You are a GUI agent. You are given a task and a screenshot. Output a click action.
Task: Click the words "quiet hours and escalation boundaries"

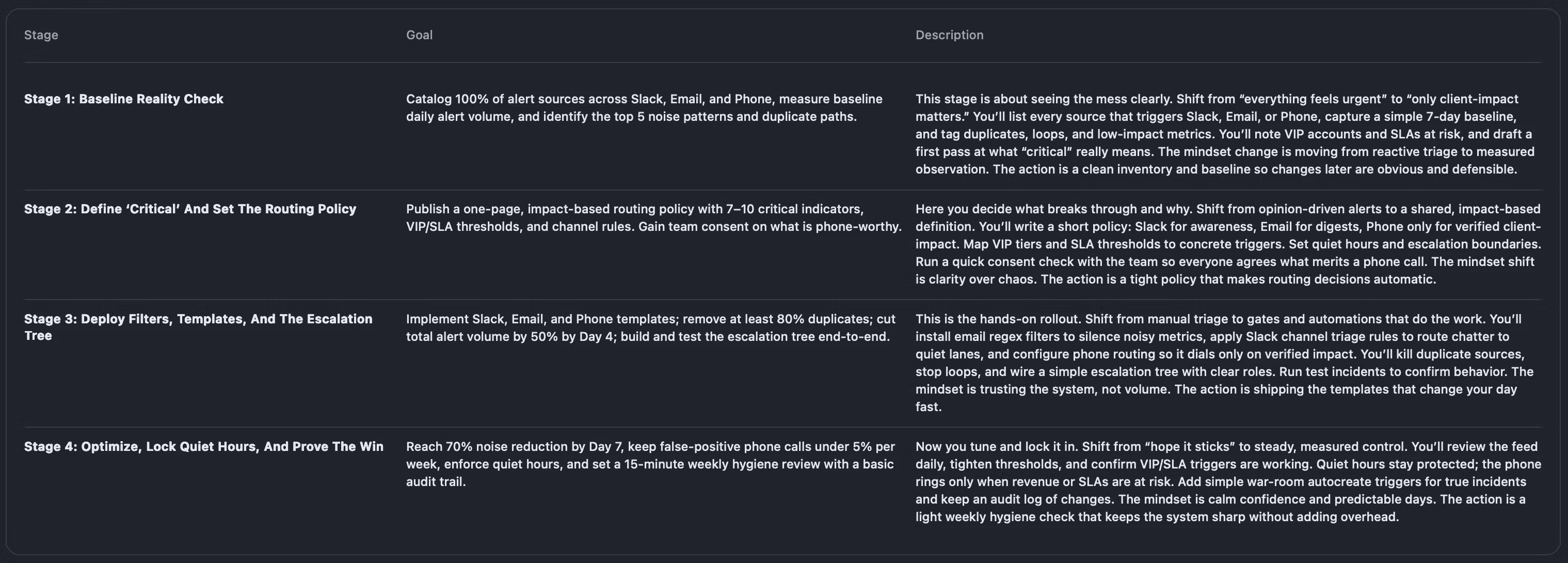coord(1426,244)
